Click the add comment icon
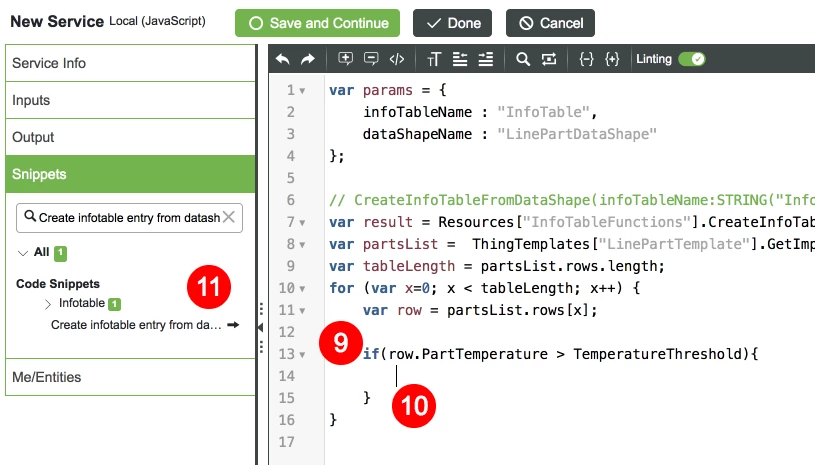 coord(345,59)
